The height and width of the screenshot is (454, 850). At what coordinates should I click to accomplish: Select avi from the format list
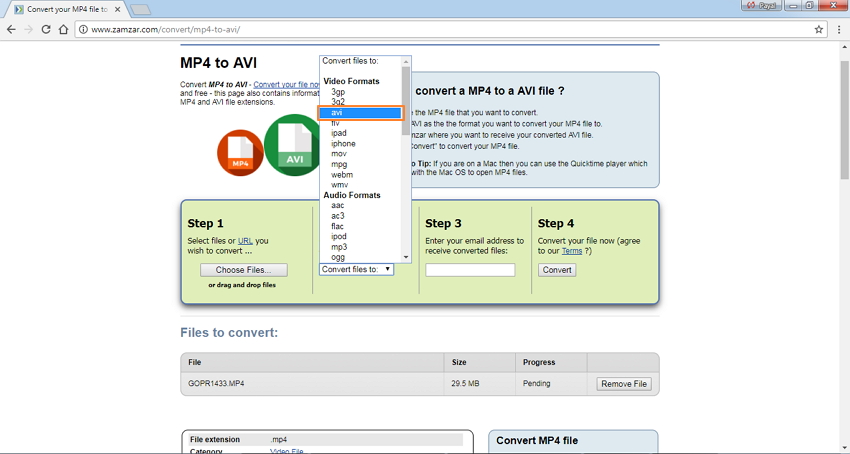coord(360,113)
